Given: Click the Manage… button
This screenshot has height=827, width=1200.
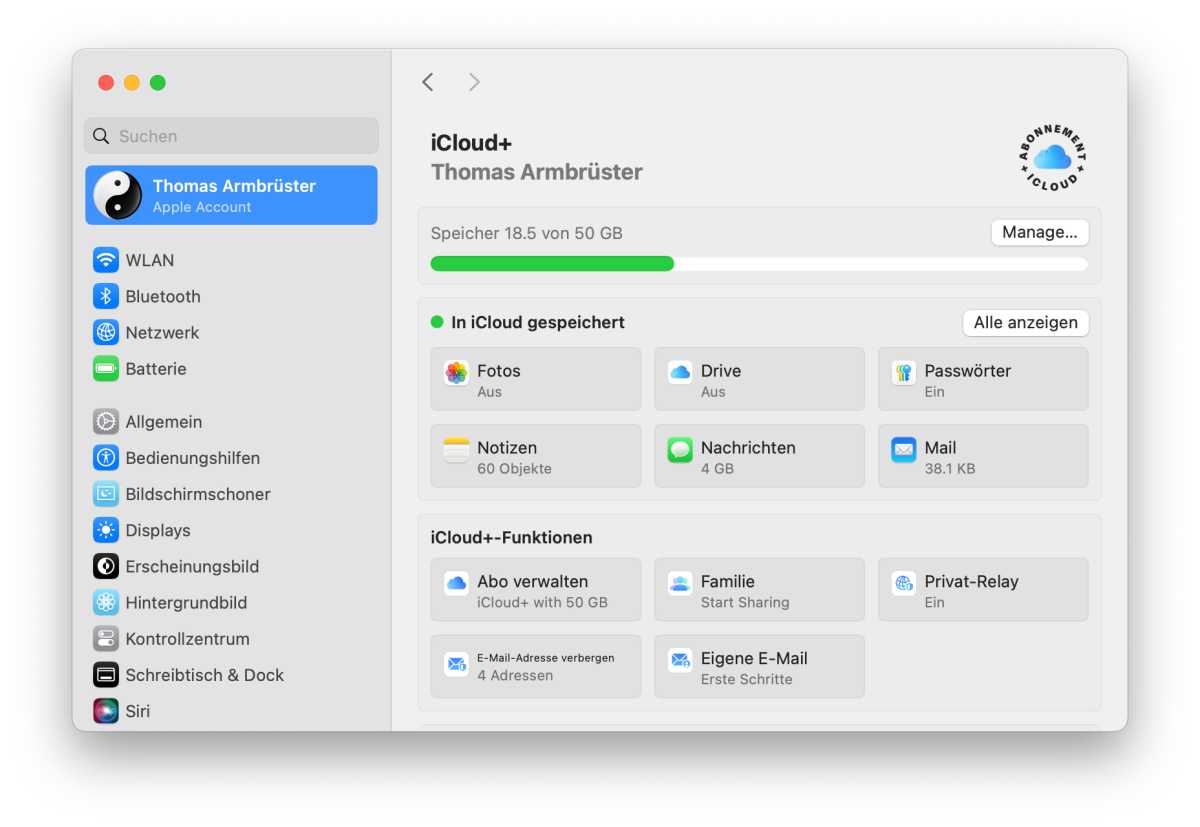Looking at the screenshot, I should tap(1040, 232).
